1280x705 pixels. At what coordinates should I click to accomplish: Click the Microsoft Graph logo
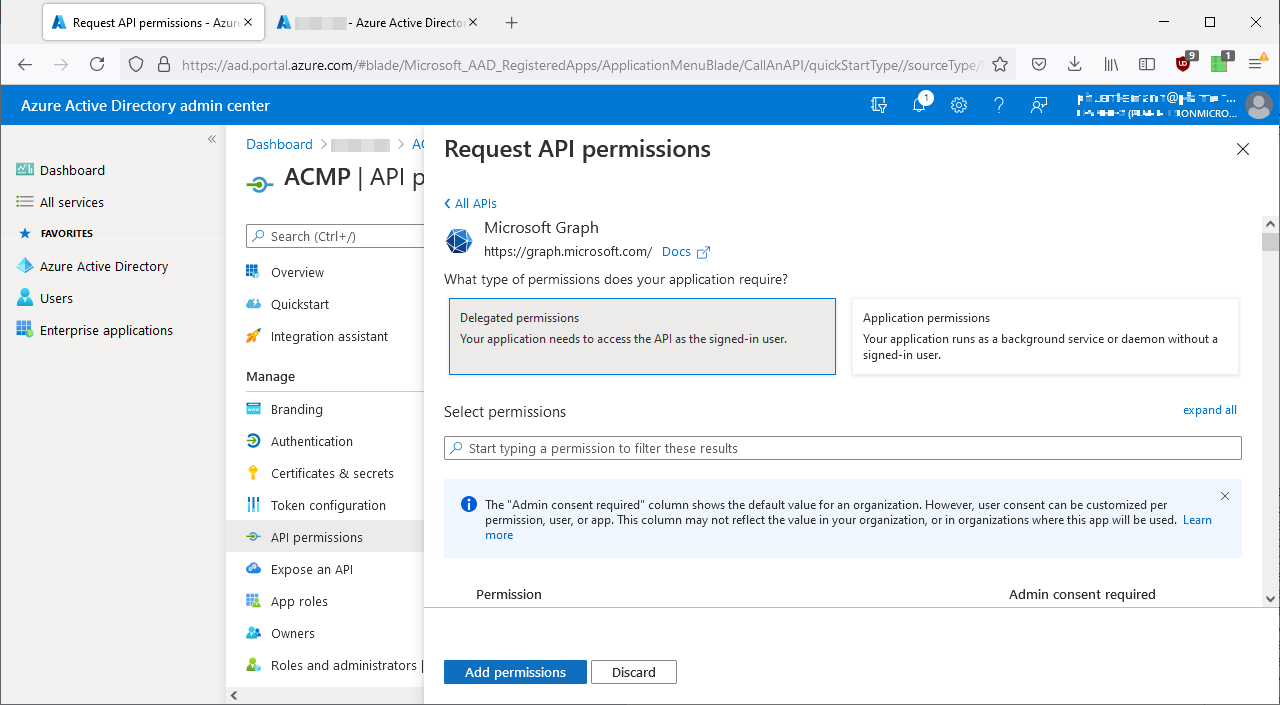tap(458, 241)
